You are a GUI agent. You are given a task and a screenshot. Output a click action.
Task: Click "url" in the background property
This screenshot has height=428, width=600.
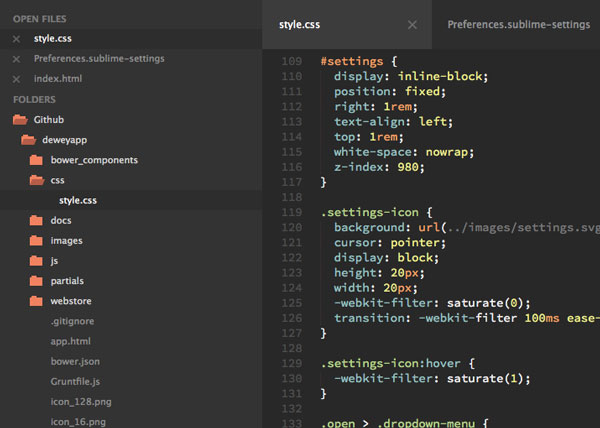click(429, 228)
